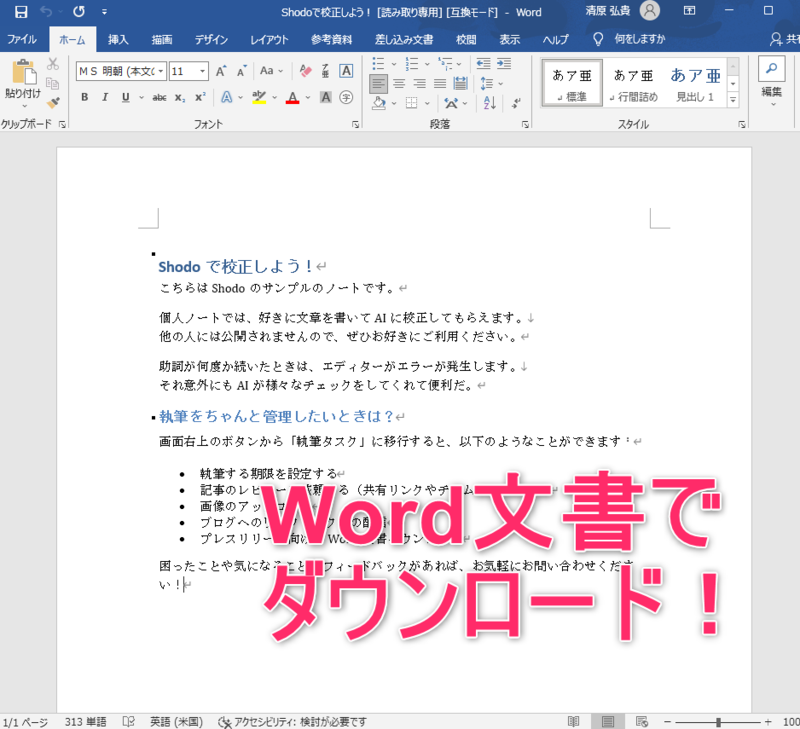This screenshot has height=729, width=800.
Task: Click the Format Painter brush icon
Action: 53,103
